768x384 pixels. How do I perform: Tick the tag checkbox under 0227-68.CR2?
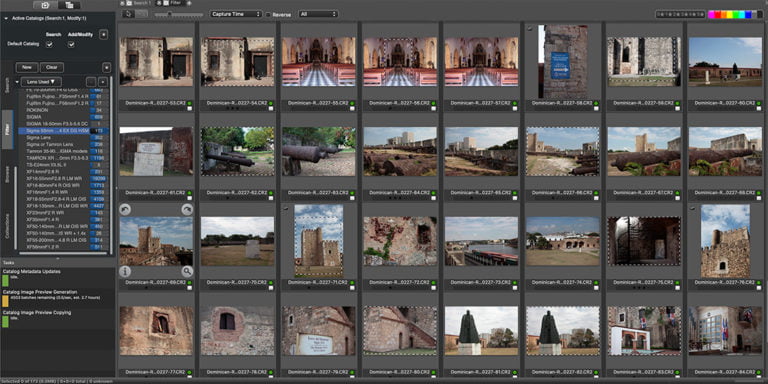pyautogui.click(x=759, y=198)
